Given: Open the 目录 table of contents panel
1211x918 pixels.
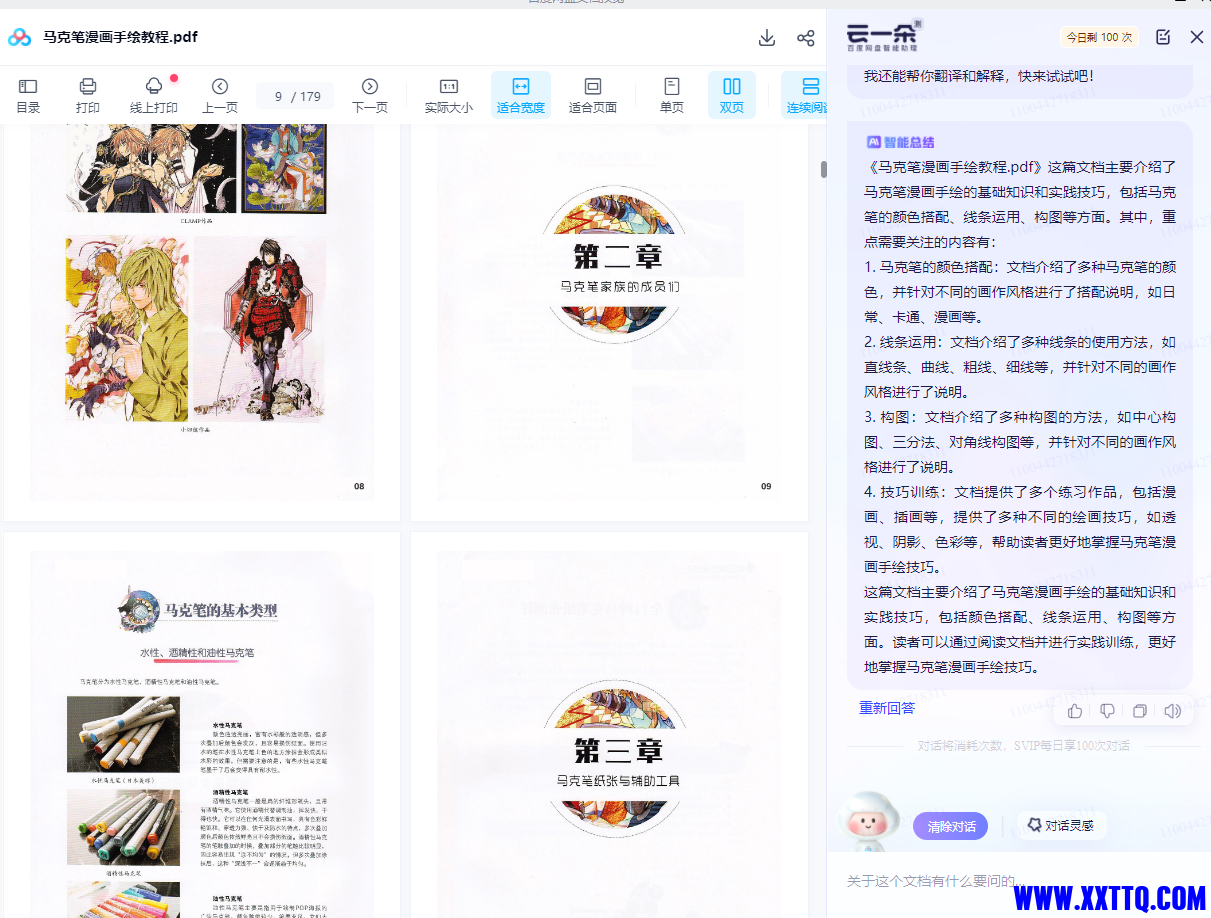Looking at the screenshot, I should point(28,95).
